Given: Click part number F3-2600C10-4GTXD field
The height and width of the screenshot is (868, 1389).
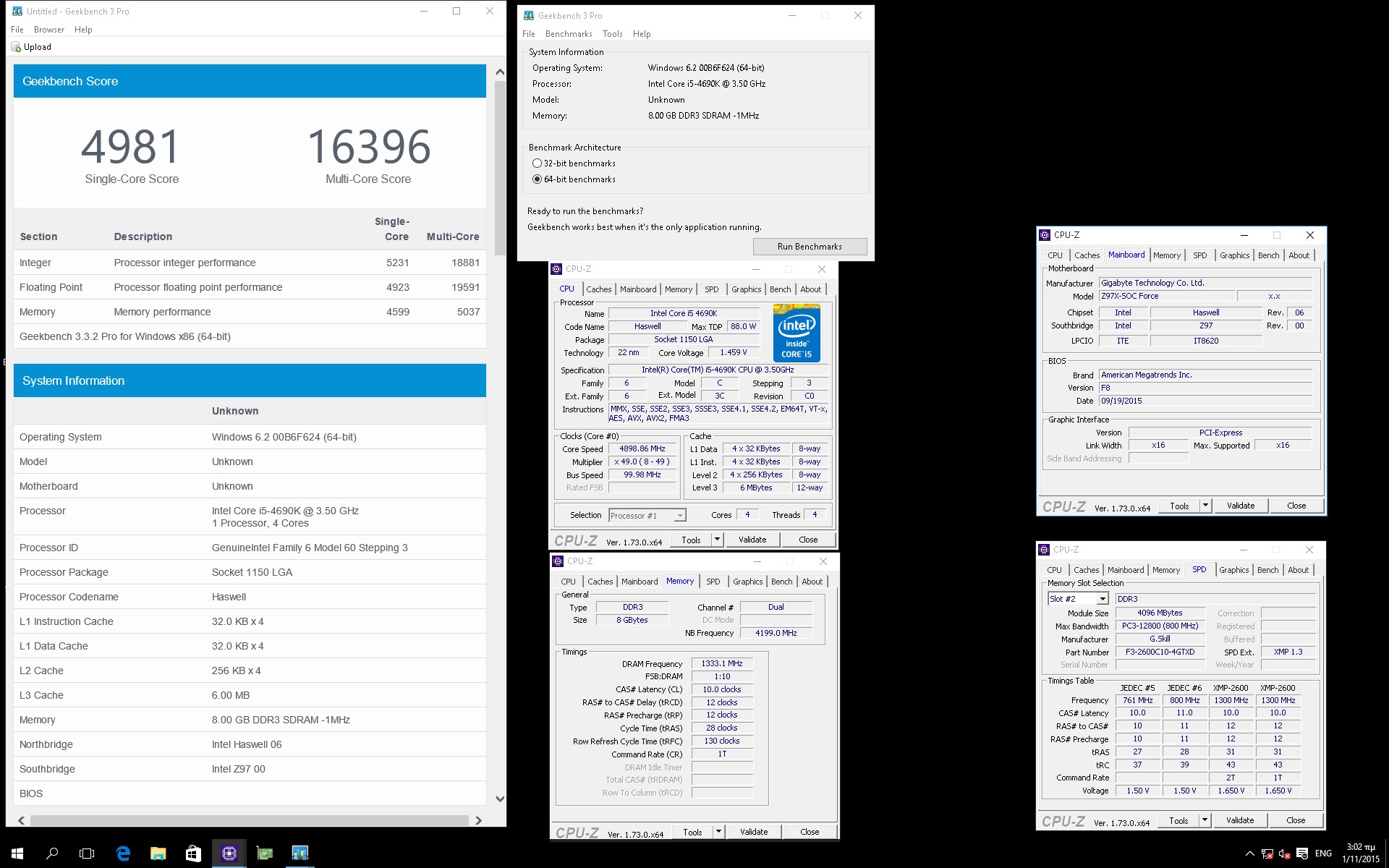Looking at the screenshot, I should pos(1160,652).
